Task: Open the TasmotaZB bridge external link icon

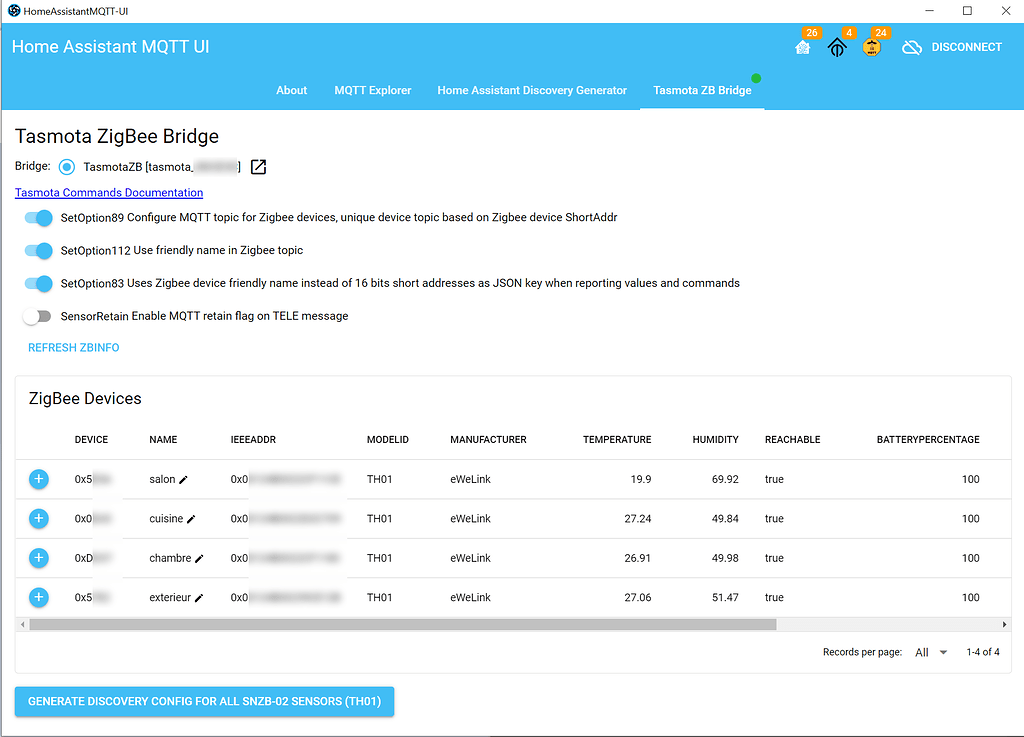Action: click(x=259, y=167)
